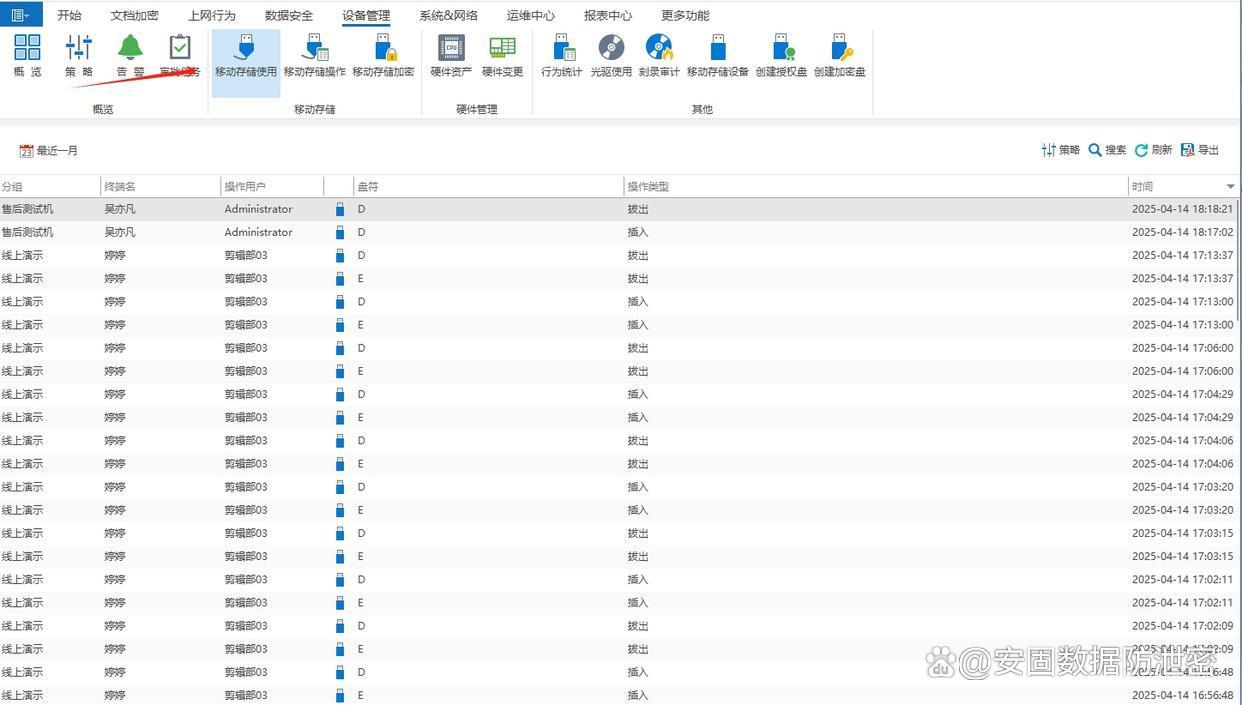Click the sort arrow on 时间 column
The width and height of the screenshot is (1242, 705).
(x=1230, y=187)
